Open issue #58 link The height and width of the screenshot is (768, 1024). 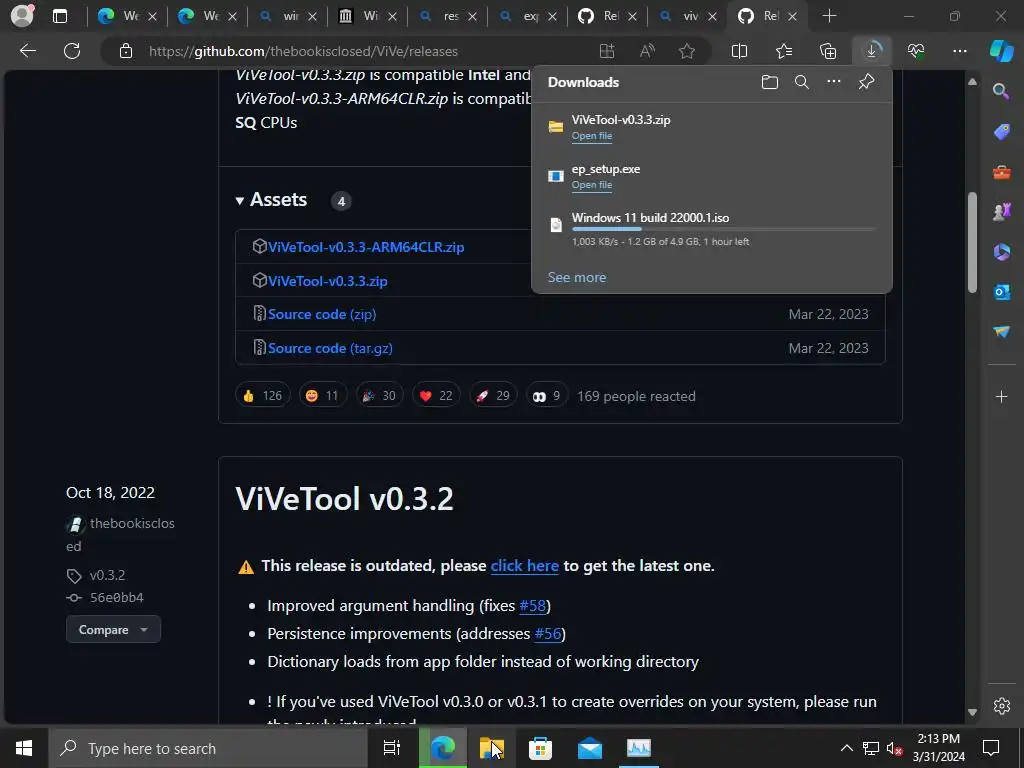pyautogui.click(x=532, y=605)
